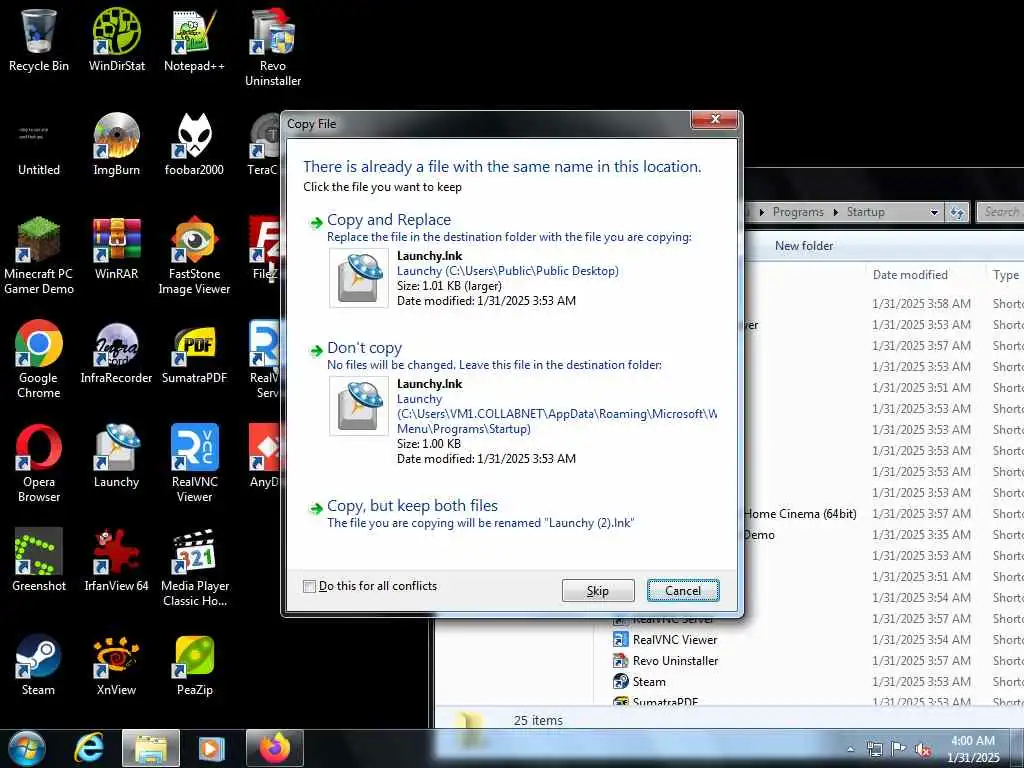Screen dimensions: 1024x768
Task: Open FastStone Image Viewer shortcut
Action: (x=194, y=255)
